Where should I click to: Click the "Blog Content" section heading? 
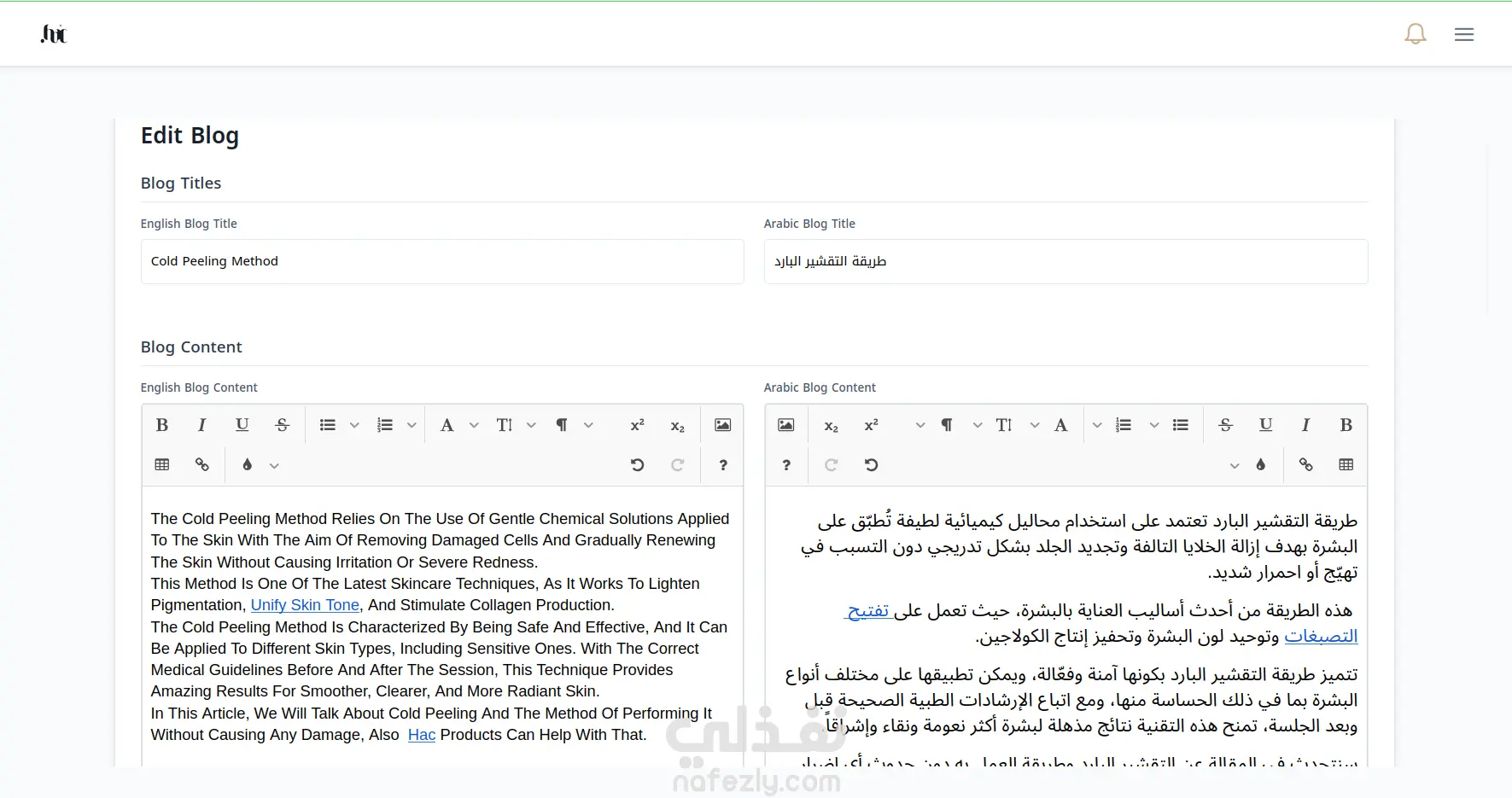tap(191, 347)
